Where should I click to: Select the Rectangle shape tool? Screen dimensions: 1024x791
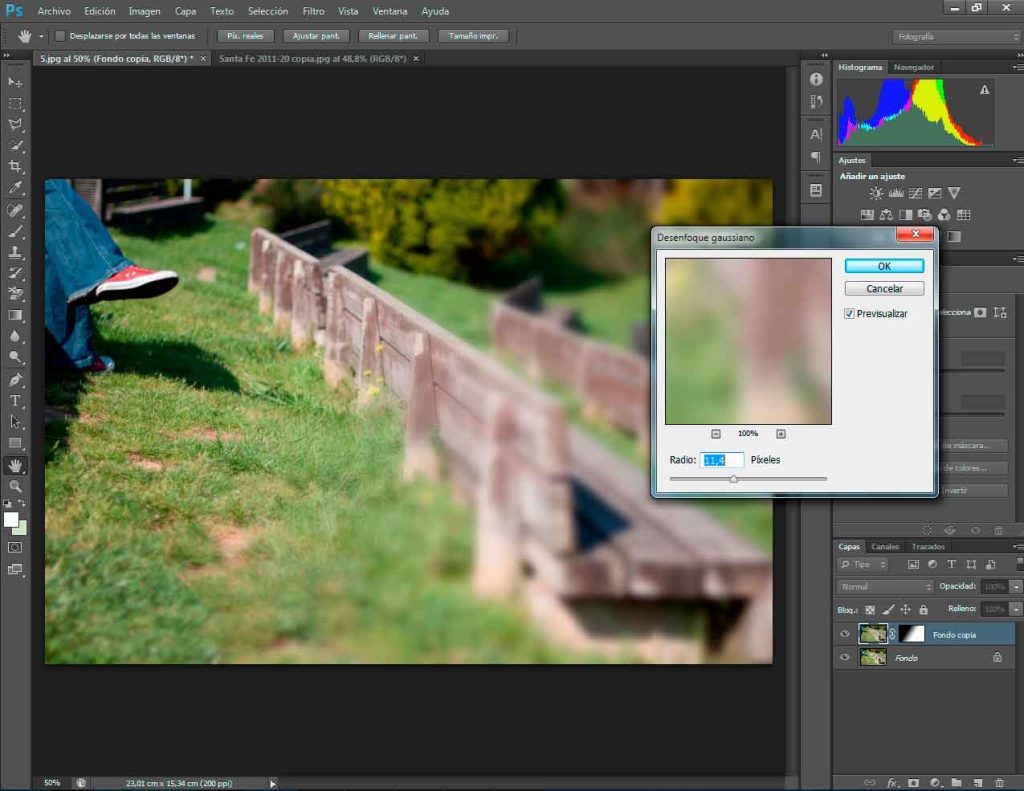[15, 444]
